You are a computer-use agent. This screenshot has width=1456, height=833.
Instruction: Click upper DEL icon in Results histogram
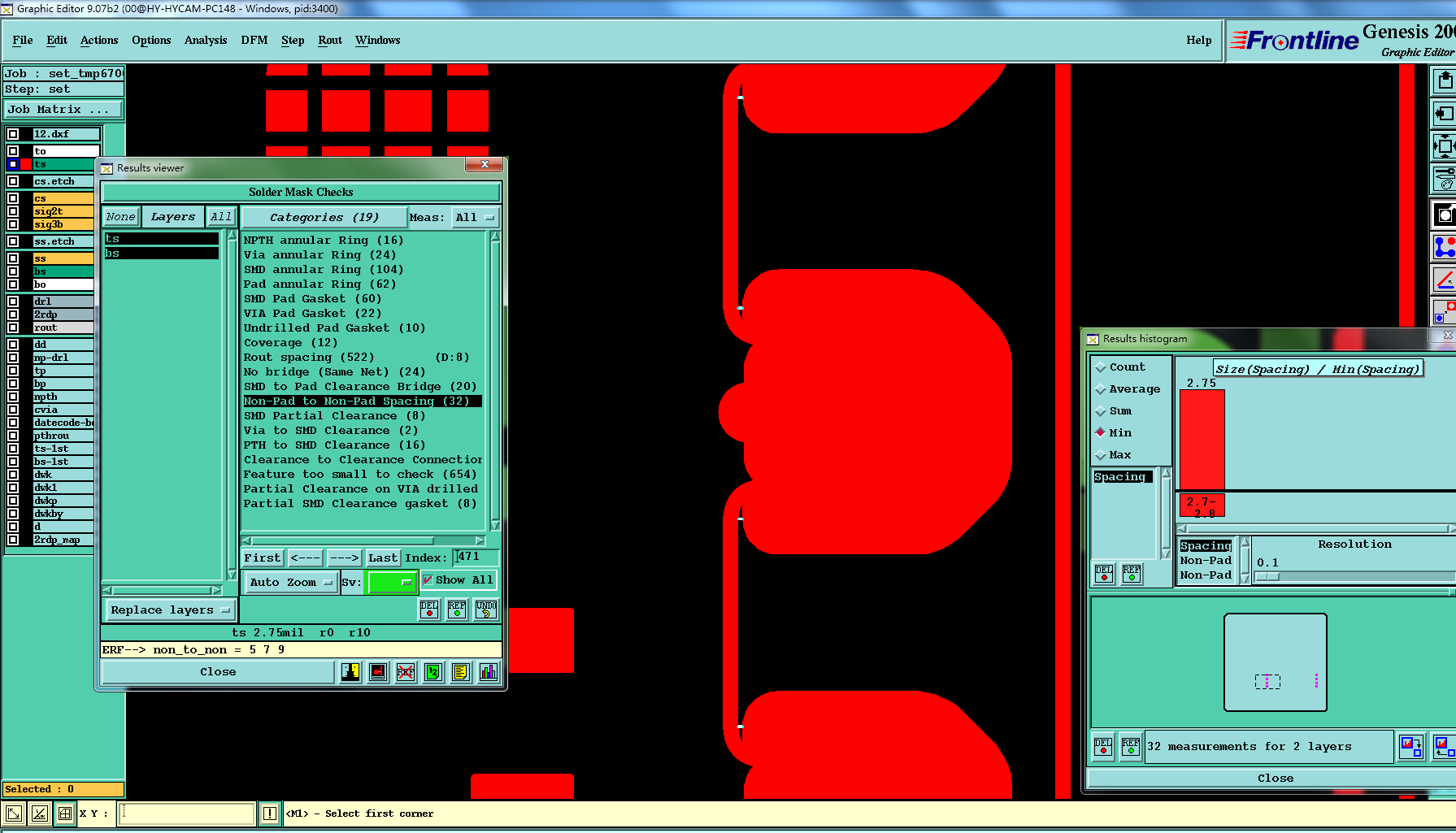pos(1104,574)
